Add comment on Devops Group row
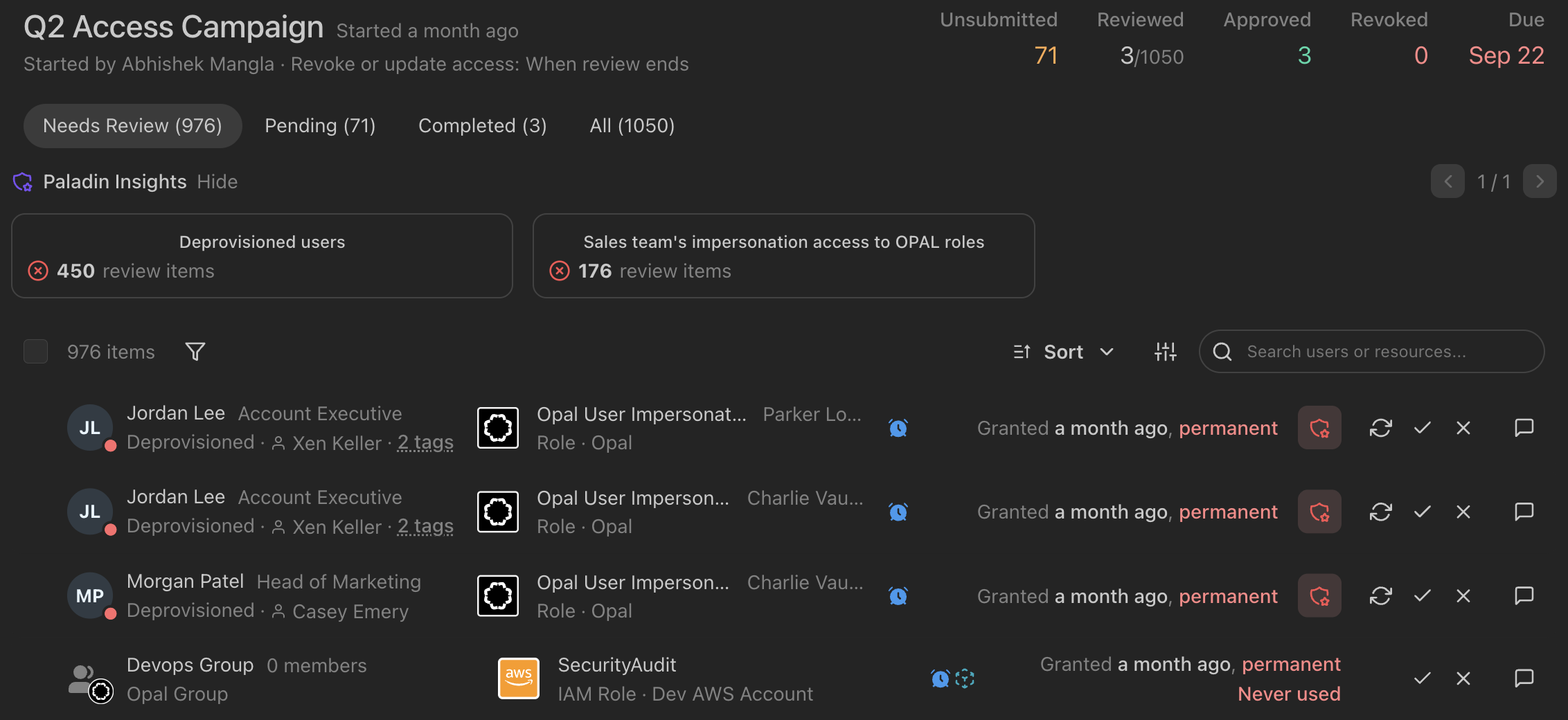This screenshot has width=1568, height=720. 1524,678
